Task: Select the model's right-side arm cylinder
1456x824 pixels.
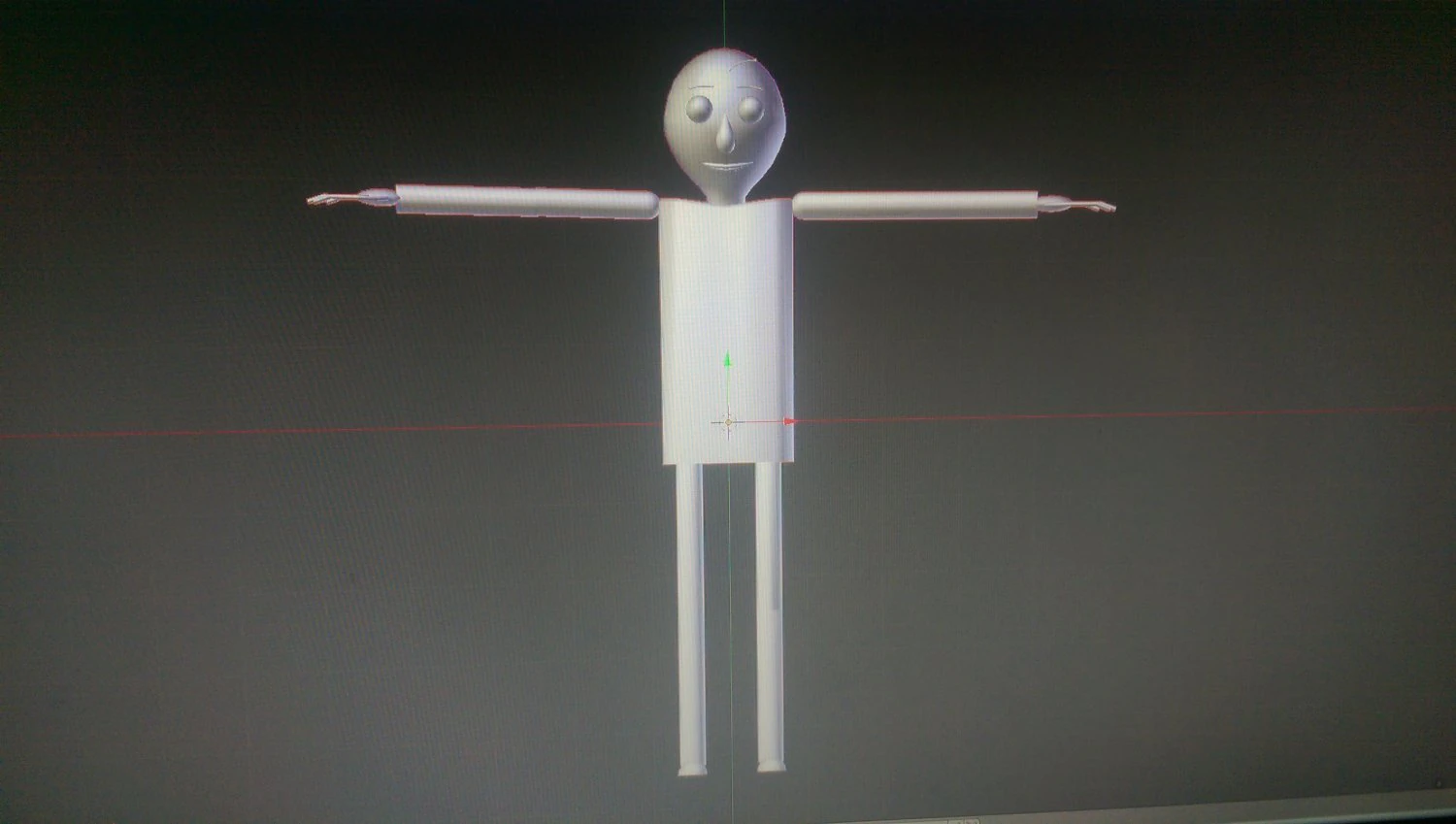Action: pos(916,205)
